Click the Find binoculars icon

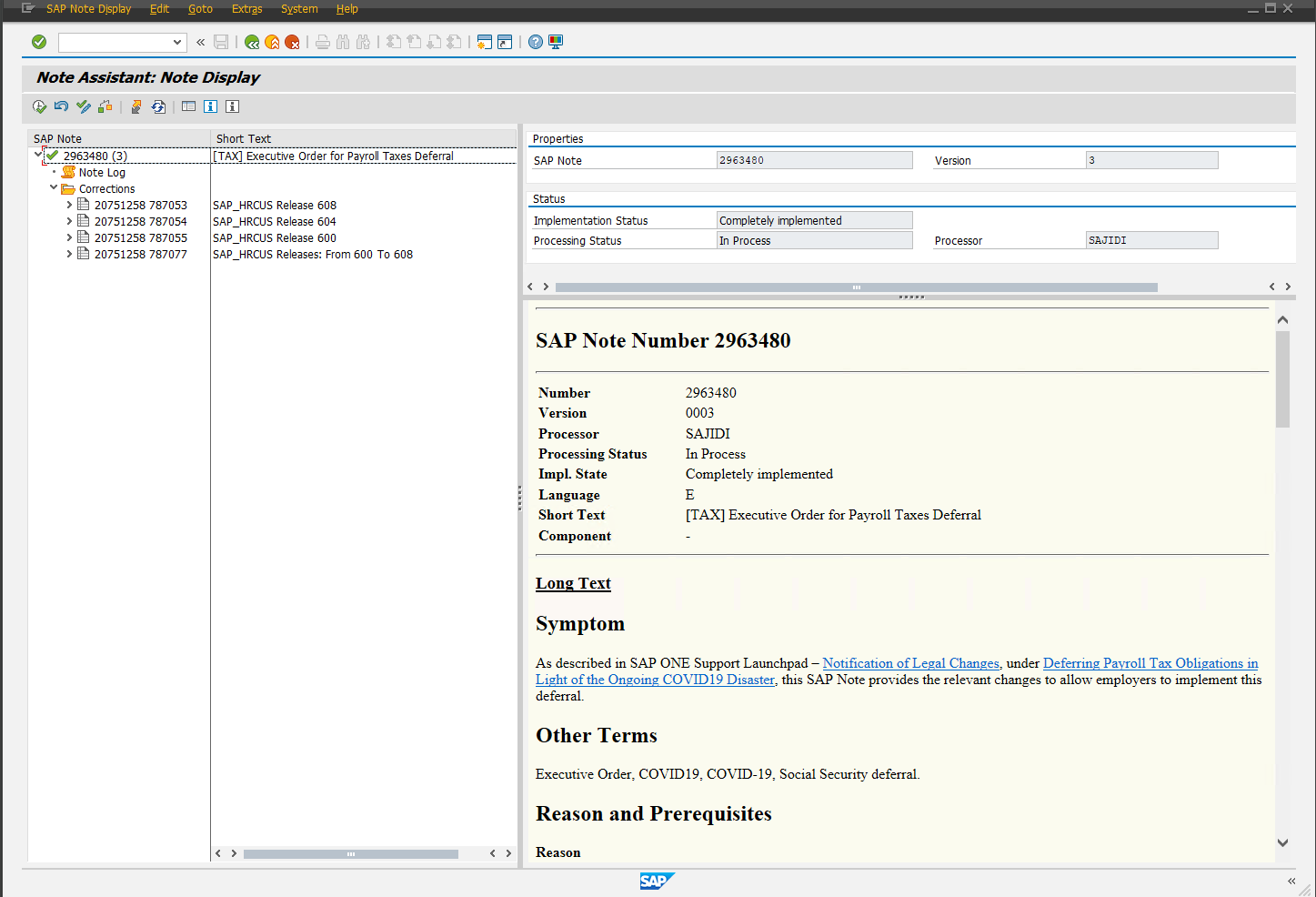click(x=343, y=42)
